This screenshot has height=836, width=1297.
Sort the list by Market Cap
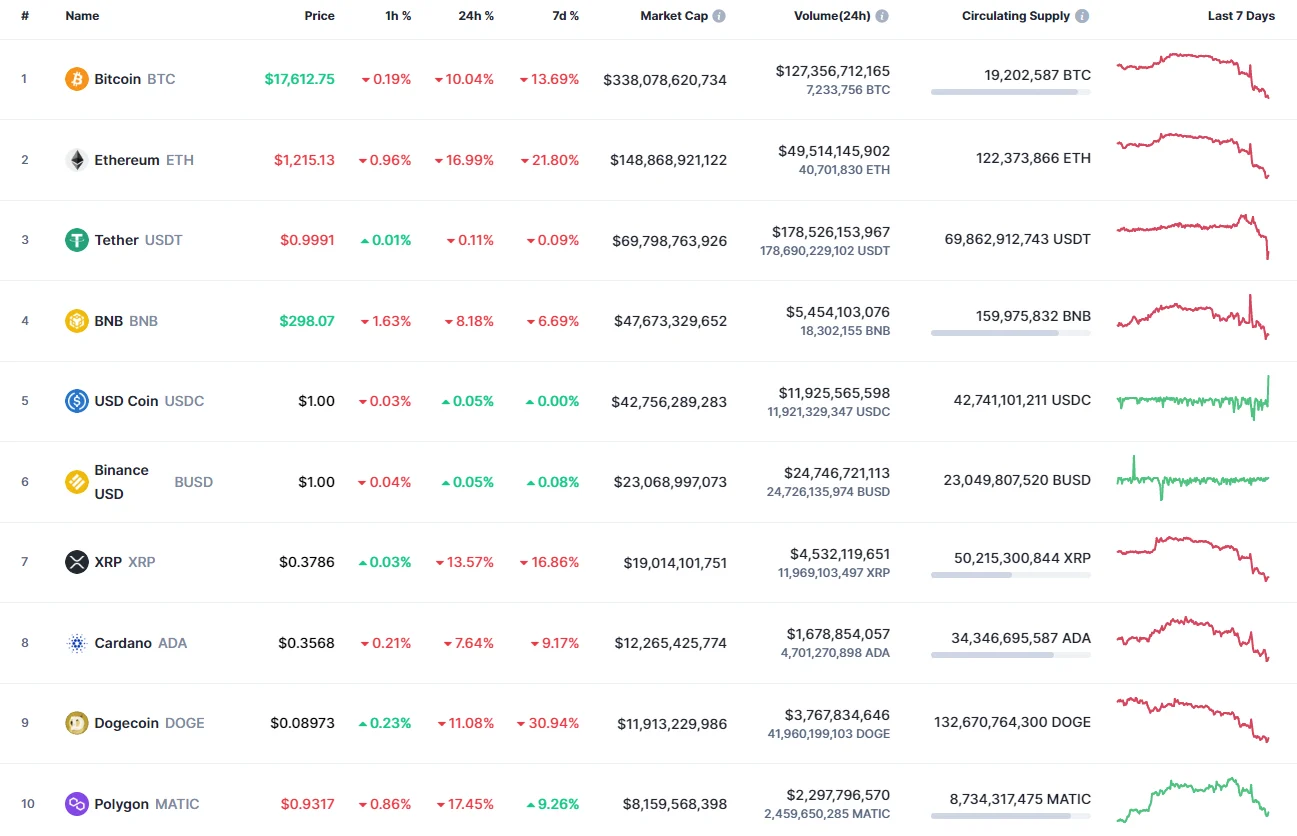tap(672, 15)
